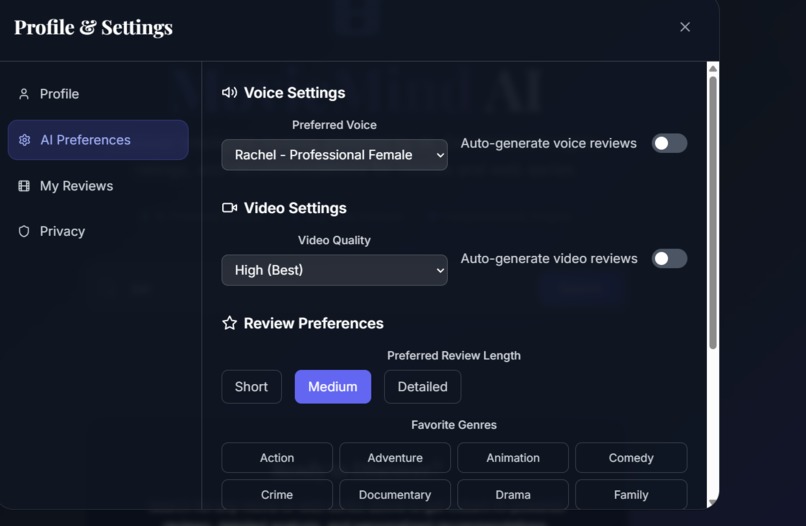The height and width of the screenshot is (526, 806).
Task: Choose Medium review length
Action: 333,387
